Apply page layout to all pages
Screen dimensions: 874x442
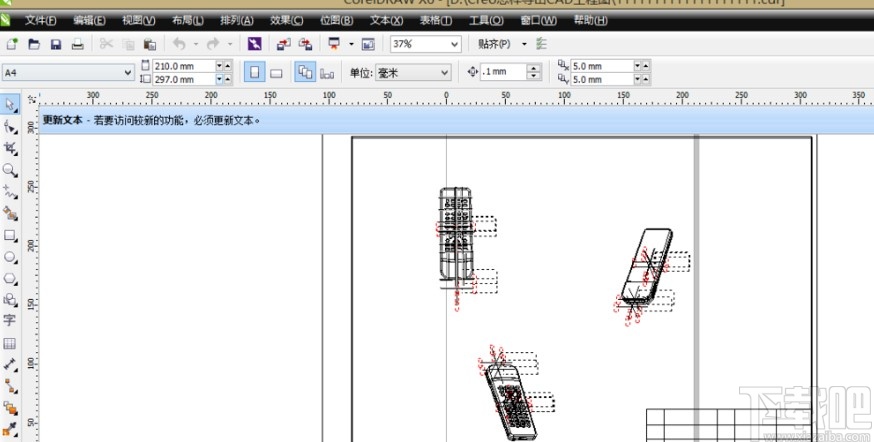(305, 72)
